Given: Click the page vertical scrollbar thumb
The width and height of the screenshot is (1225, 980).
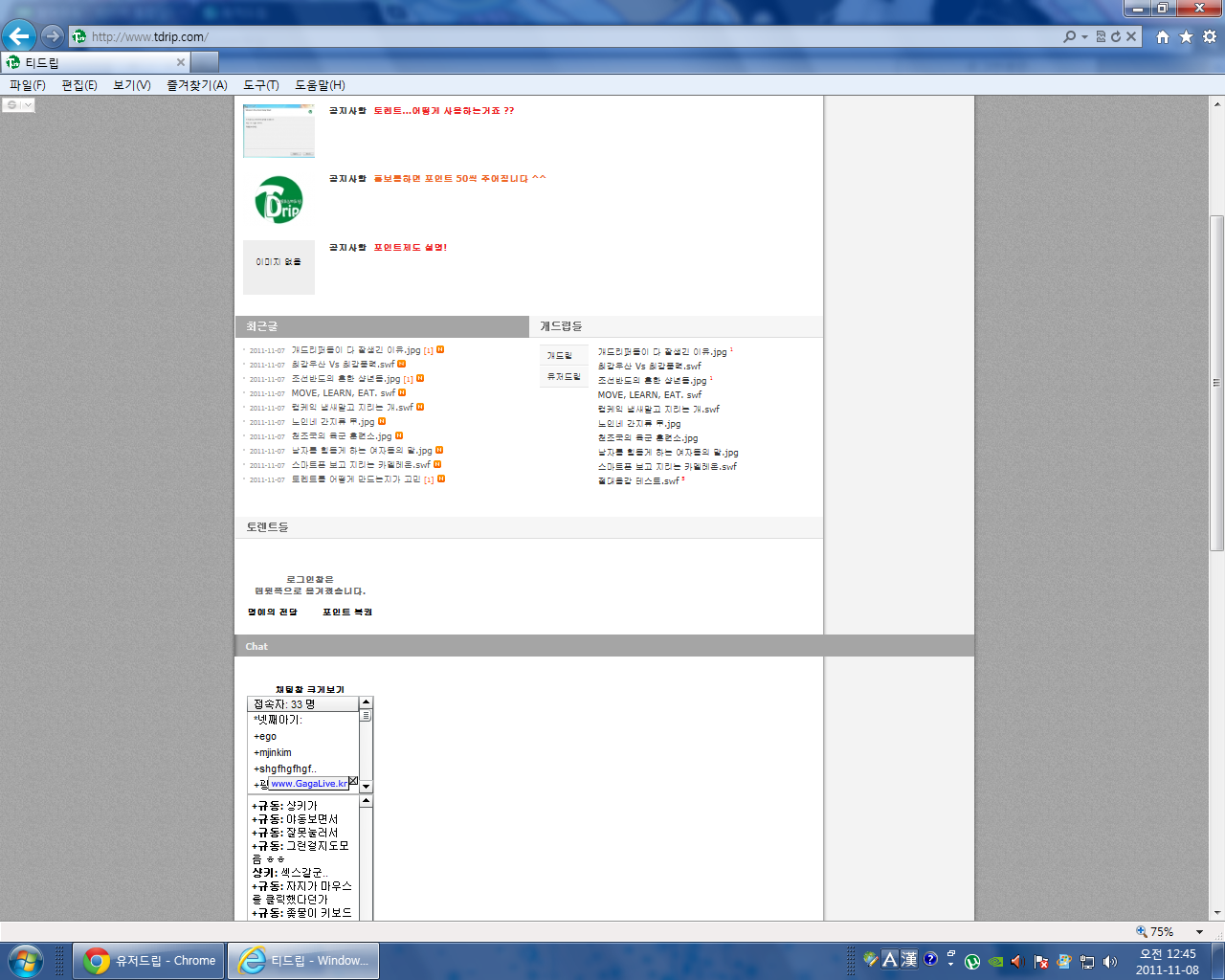Looking at the screenshot, I should coord(1217,383).
